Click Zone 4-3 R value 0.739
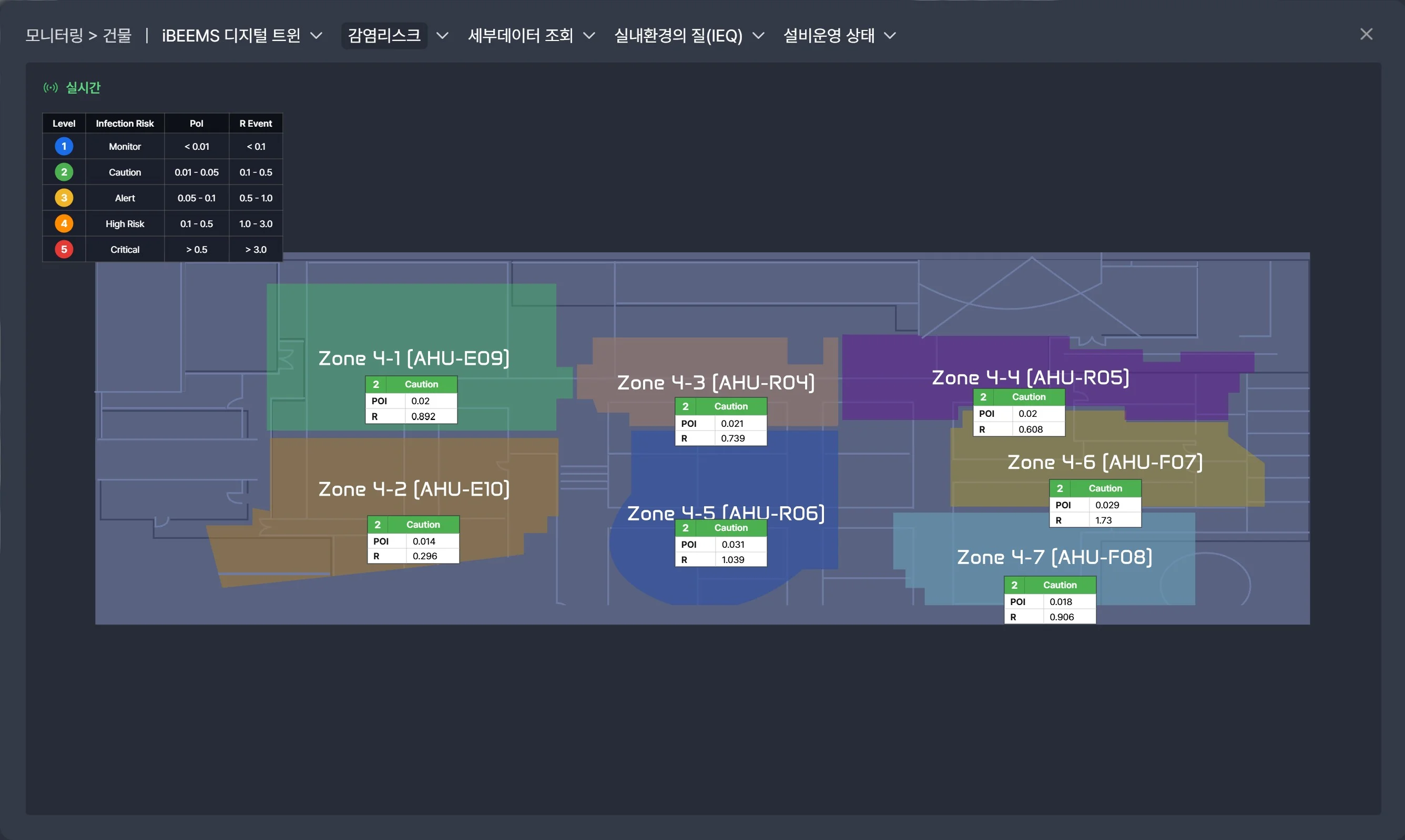The width and height of the screenshot is (1405, 840). point(733,438)
